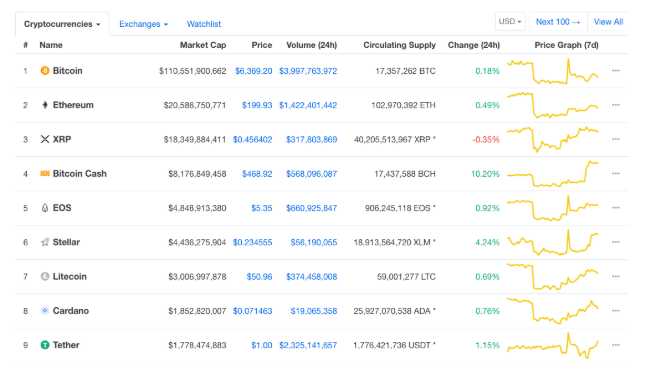
Task: Click Bitcoin price $6,369.20
Action: (254, 71)
